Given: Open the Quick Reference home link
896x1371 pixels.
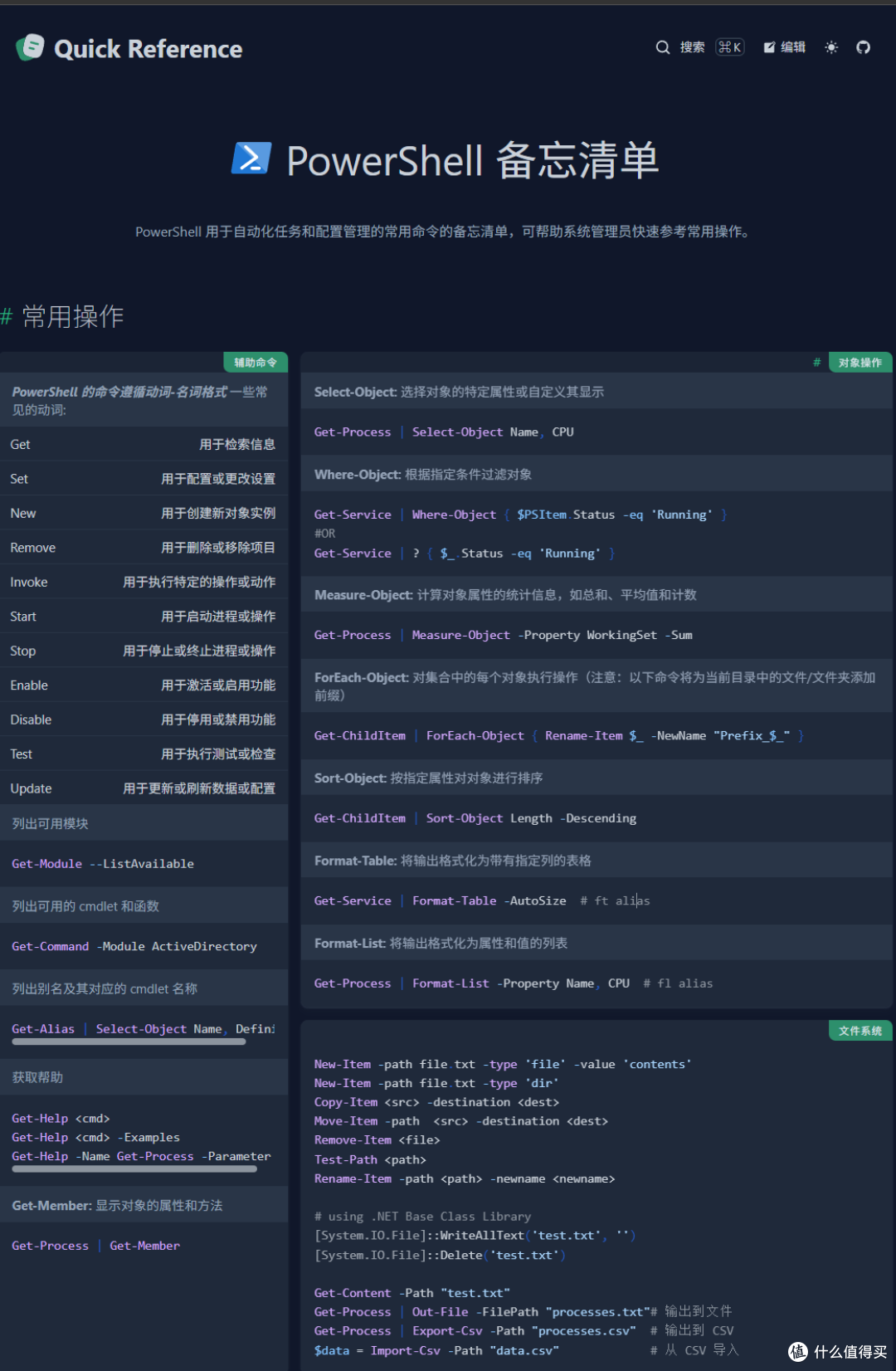Looking at the screenshot, I should point(129,49).
